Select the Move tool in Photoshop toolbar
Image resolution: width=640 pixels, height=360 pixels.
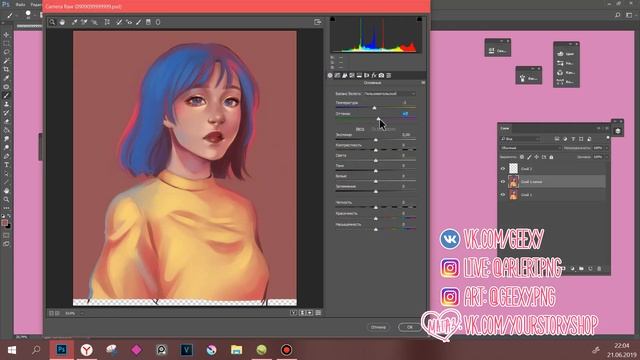pos(6,35)
